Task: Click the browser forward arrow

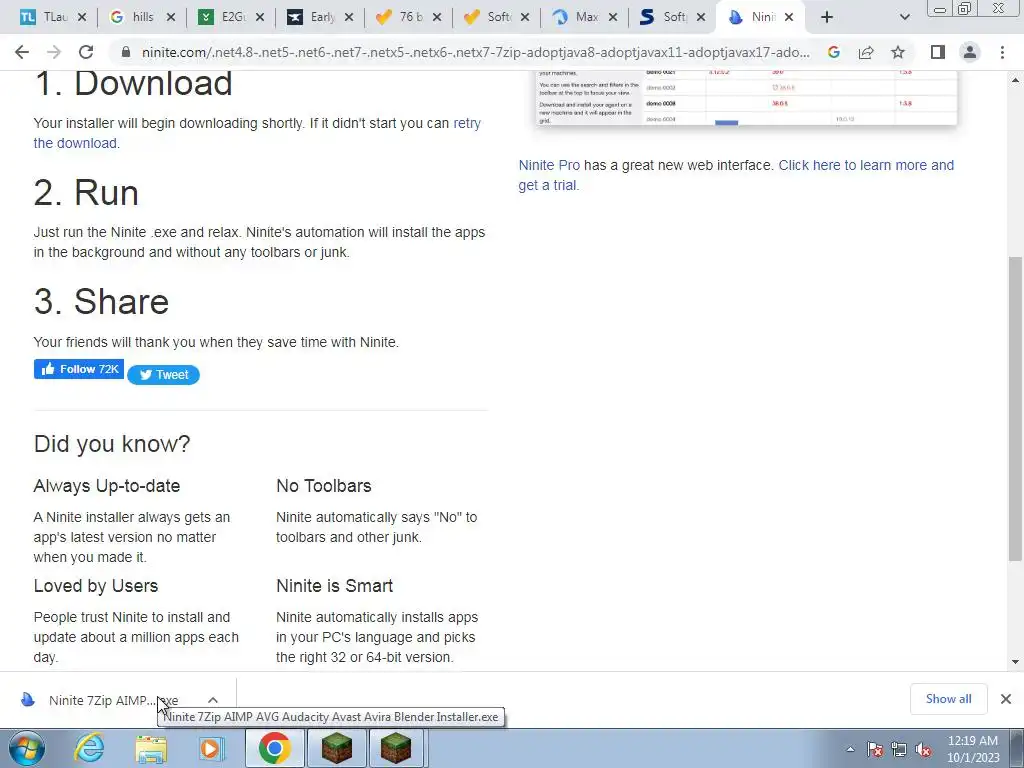Action: [x=54, y=52]
